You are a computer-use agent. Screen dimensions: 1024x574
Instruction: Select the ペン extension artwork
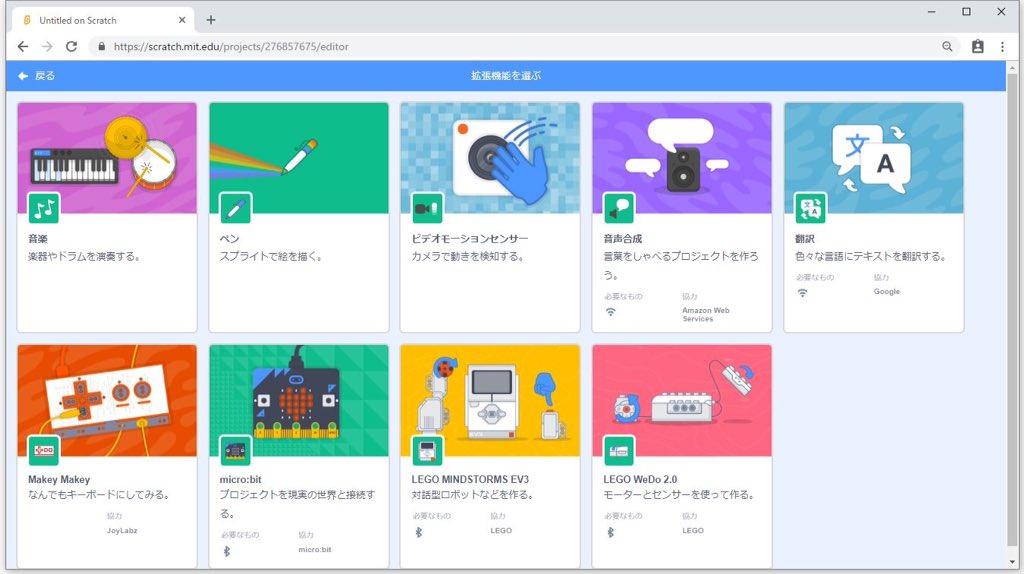click(x=299, y=158)
